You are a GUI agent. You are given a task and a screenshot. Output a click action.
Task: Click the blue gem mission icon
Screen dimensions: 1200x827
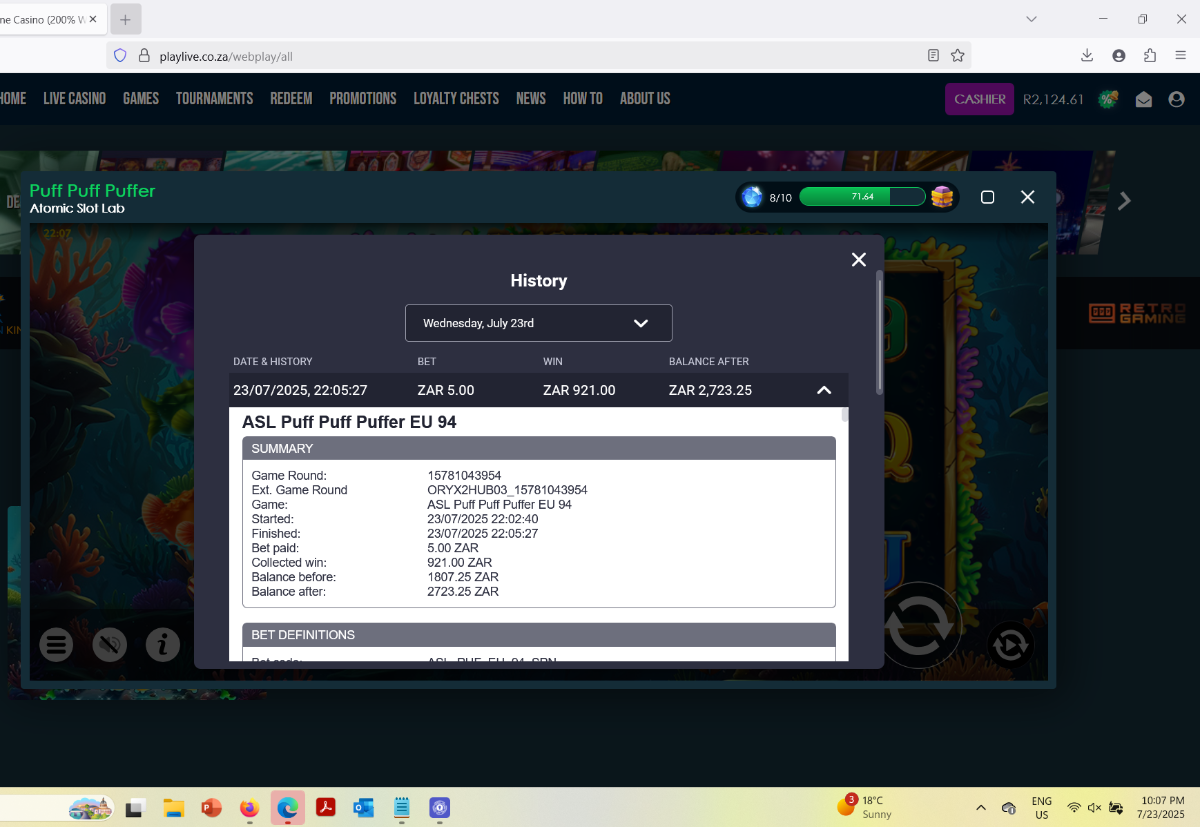752,197
